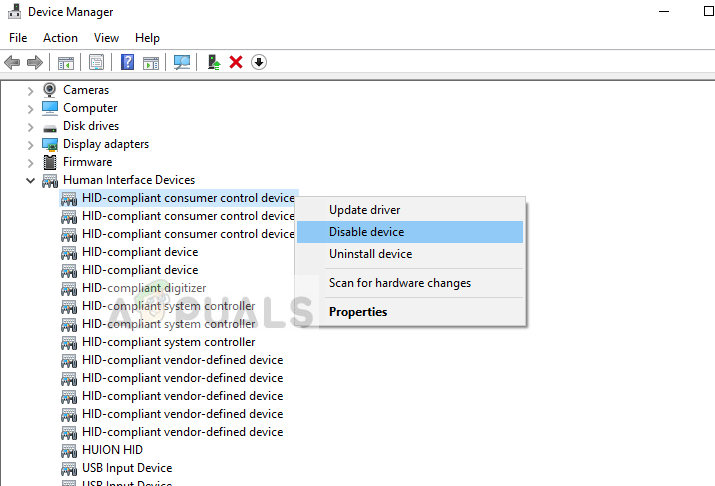Screen dimensions: 715x486
Task: Click the Disable device down-arrow icon
Action: [x=259, y=62]
